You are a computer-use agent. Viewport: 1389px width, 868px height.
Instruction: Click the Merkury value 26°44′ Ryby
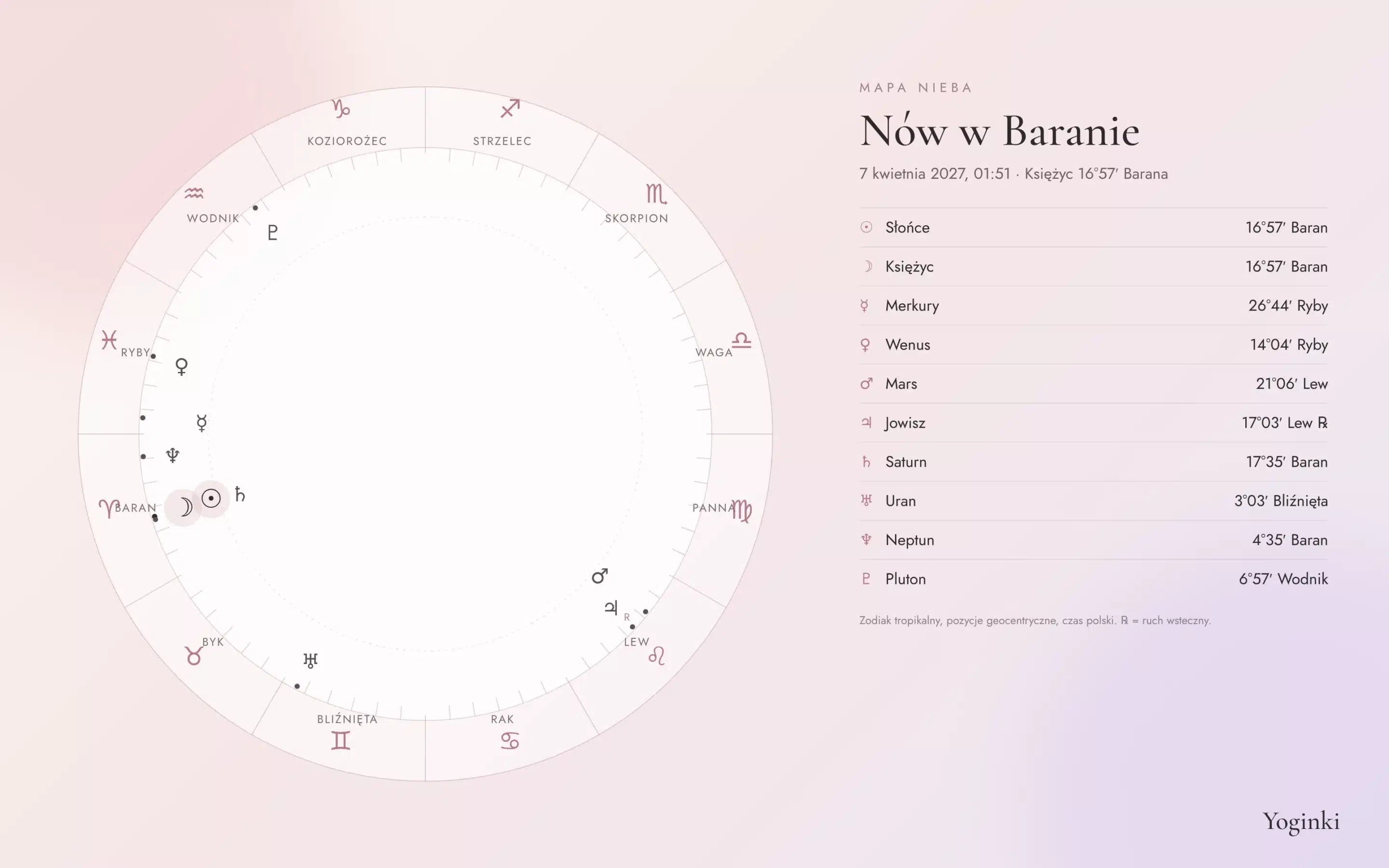(x=1288, y=305)
